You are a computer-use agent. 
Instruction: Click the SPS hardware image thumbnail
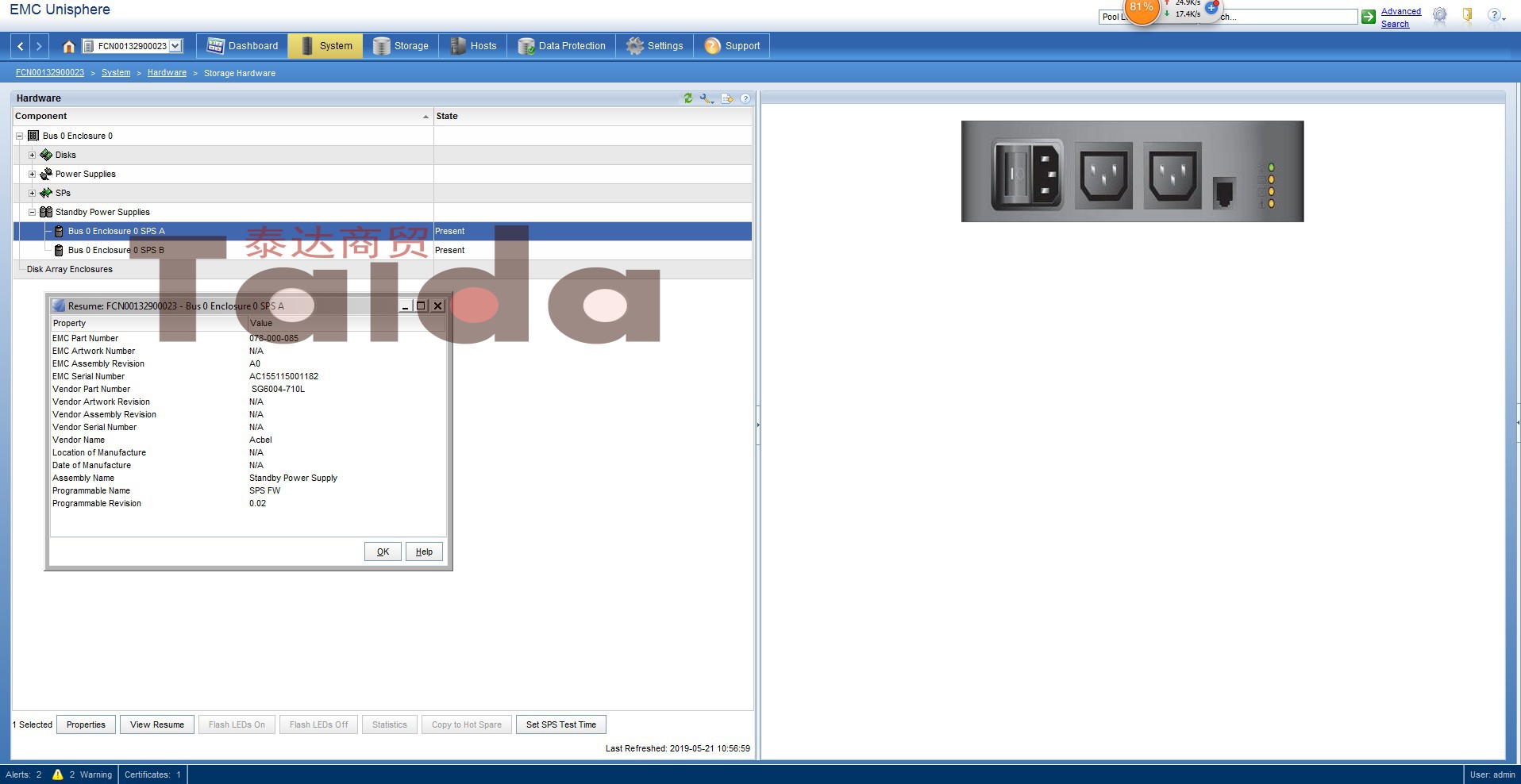point(1132,171)
